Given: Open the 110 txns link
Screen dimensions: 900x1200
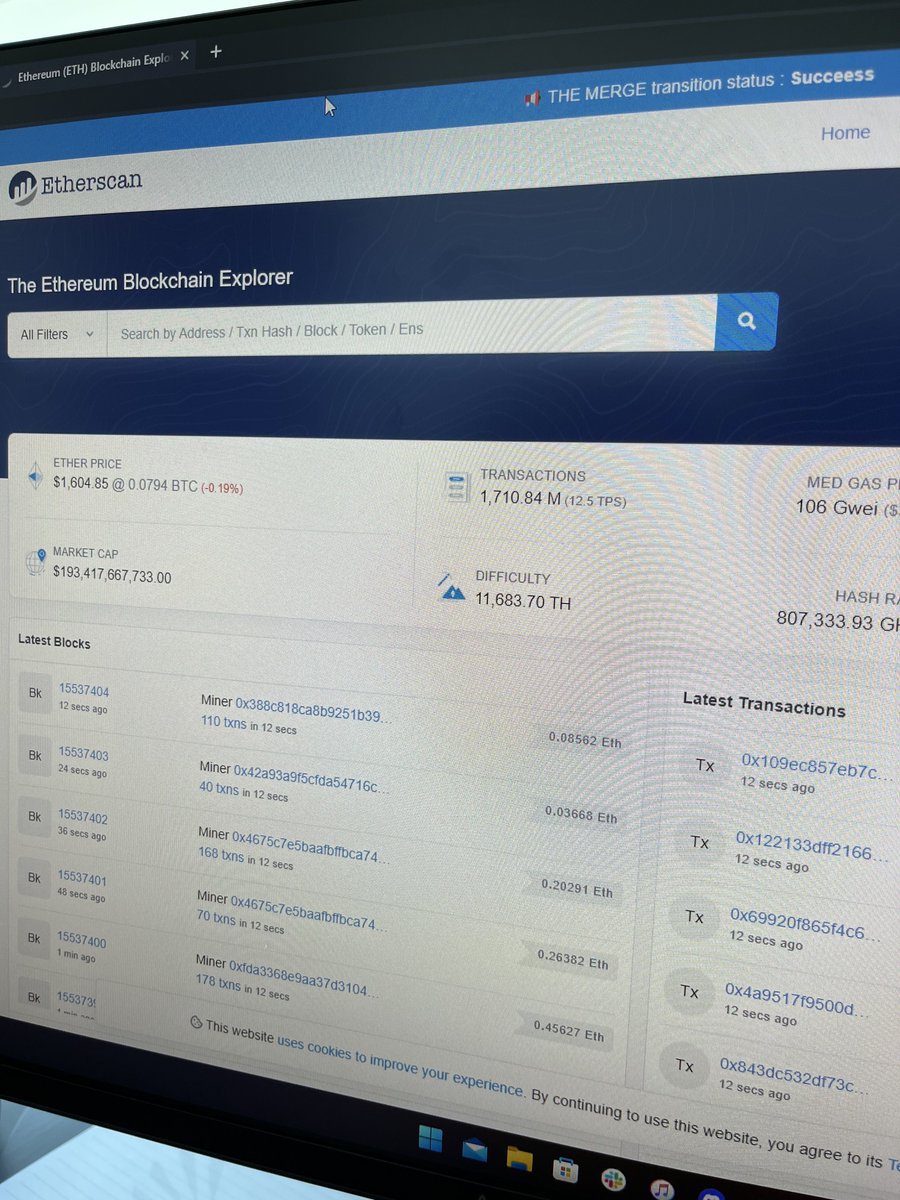Looking at the screenshot, I should click(x=224, y=722).
